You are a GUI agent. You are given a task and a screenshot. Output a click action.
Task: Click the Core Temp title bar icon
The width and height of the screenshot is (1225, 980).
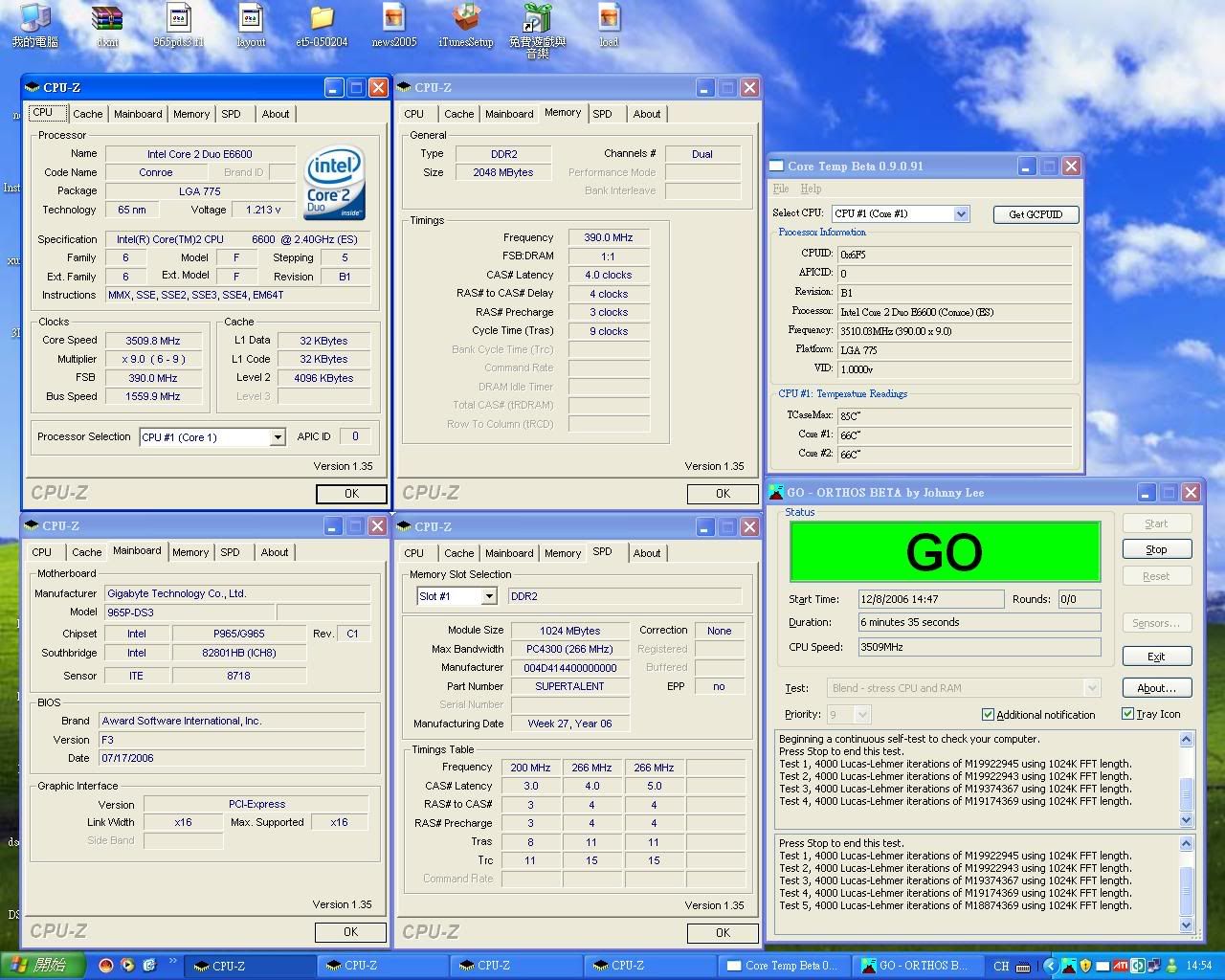click(776, 166)
